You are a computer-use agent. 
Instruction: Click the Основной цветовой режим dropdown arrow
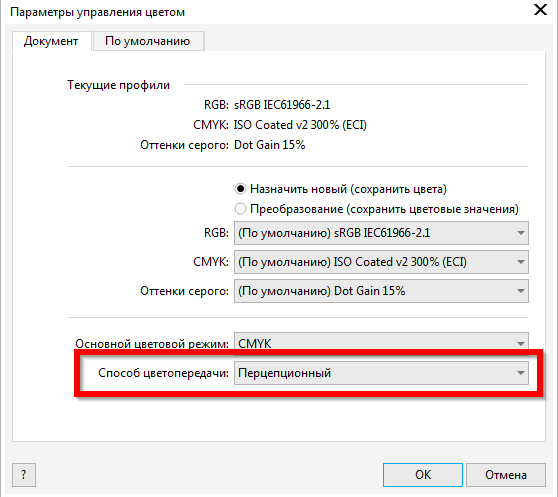(521, 344)
